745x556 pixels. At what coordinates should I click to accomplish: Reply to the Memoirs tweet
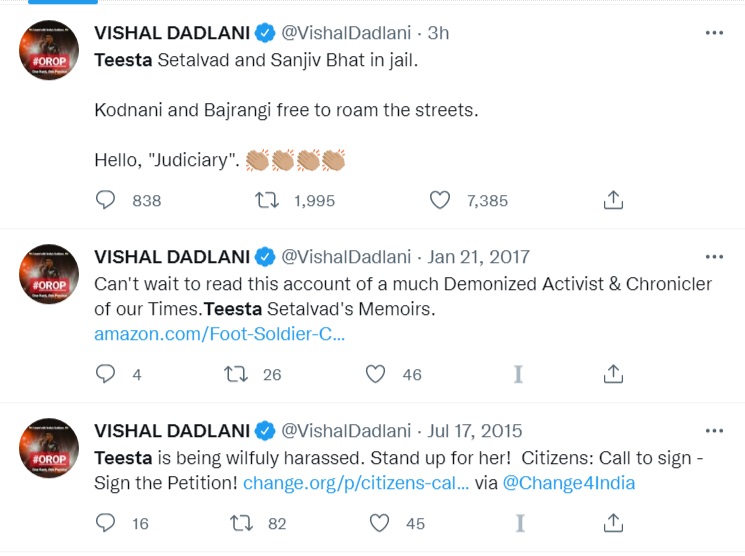click(x=106, y=374)
